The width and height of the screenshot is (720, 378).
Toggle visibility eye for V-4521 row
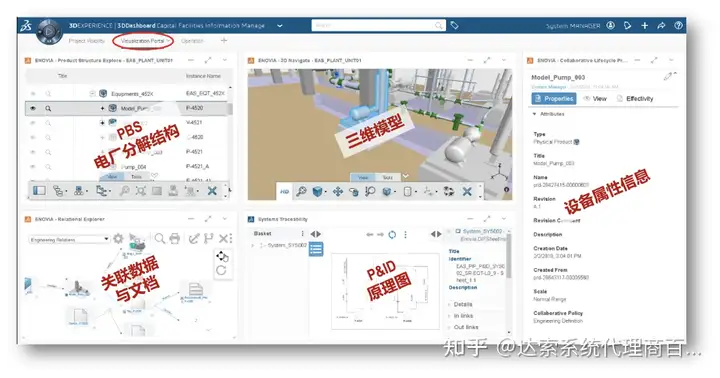tap(33, 123)
